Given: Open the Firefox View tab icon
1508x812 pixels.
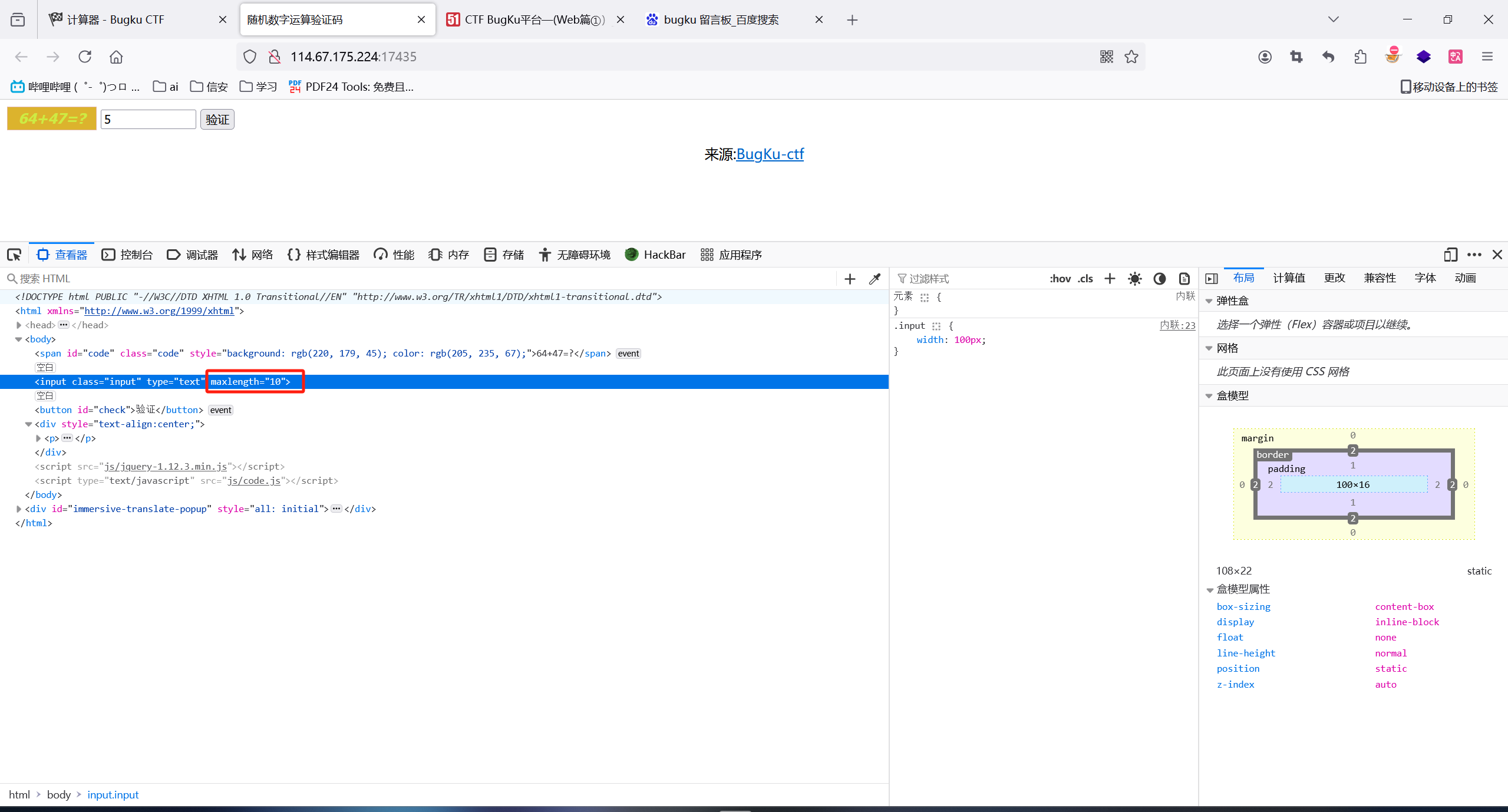Looking at the screenshot, I should (18, 19).
